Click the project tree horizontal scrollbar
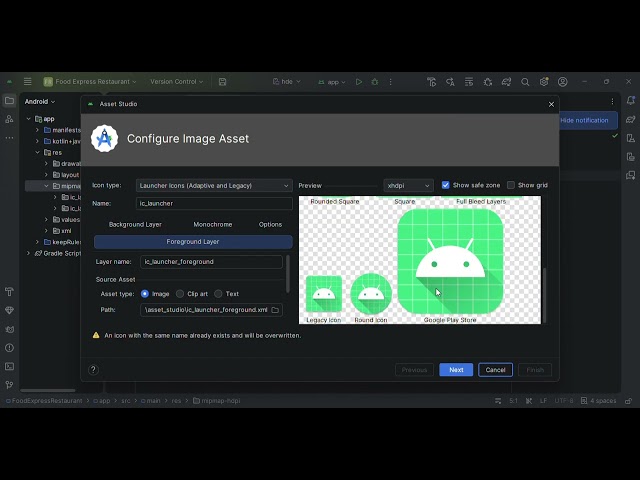 tap(48, 391)
